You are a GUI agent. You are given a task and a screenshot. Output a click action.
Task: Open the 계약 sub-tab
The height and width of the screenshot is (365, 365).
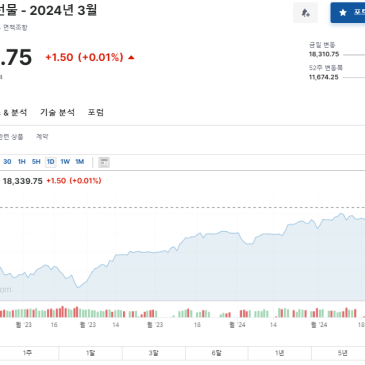[x=42, y=137]
